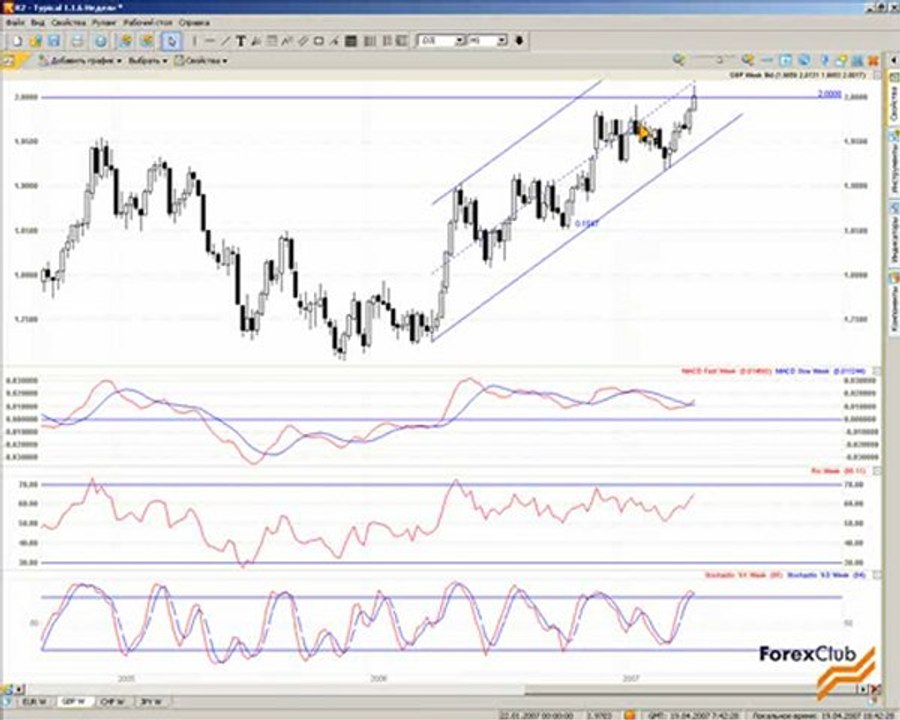Click the dark grid layout icon
The image size is (900, 720).
pyautogui.click(x=351, y=41)
